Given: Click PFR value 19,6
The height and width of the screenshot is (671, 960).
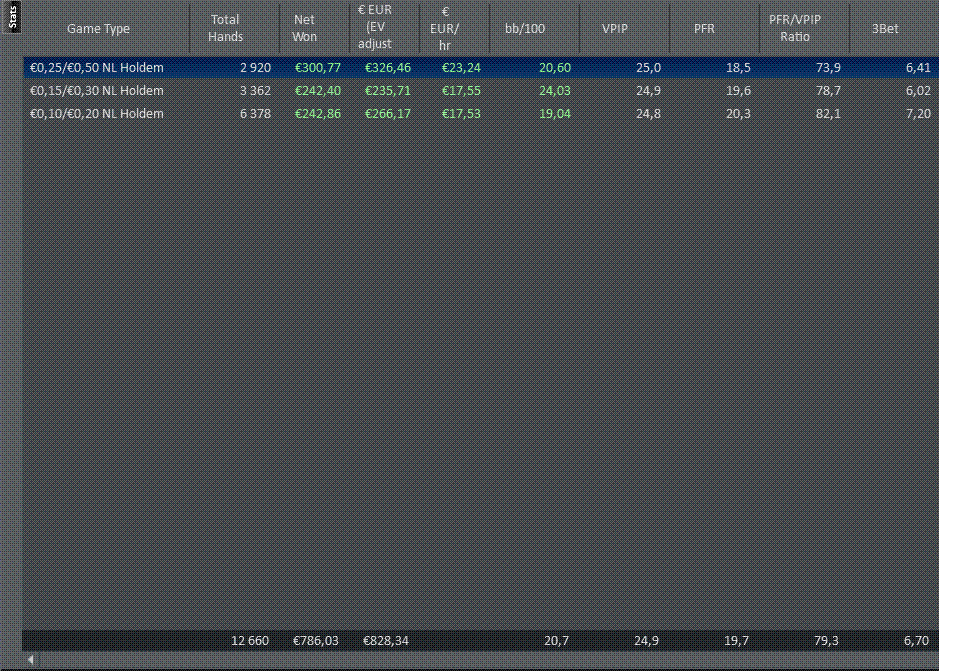Looking at the screenshot, I should point(738,91).
